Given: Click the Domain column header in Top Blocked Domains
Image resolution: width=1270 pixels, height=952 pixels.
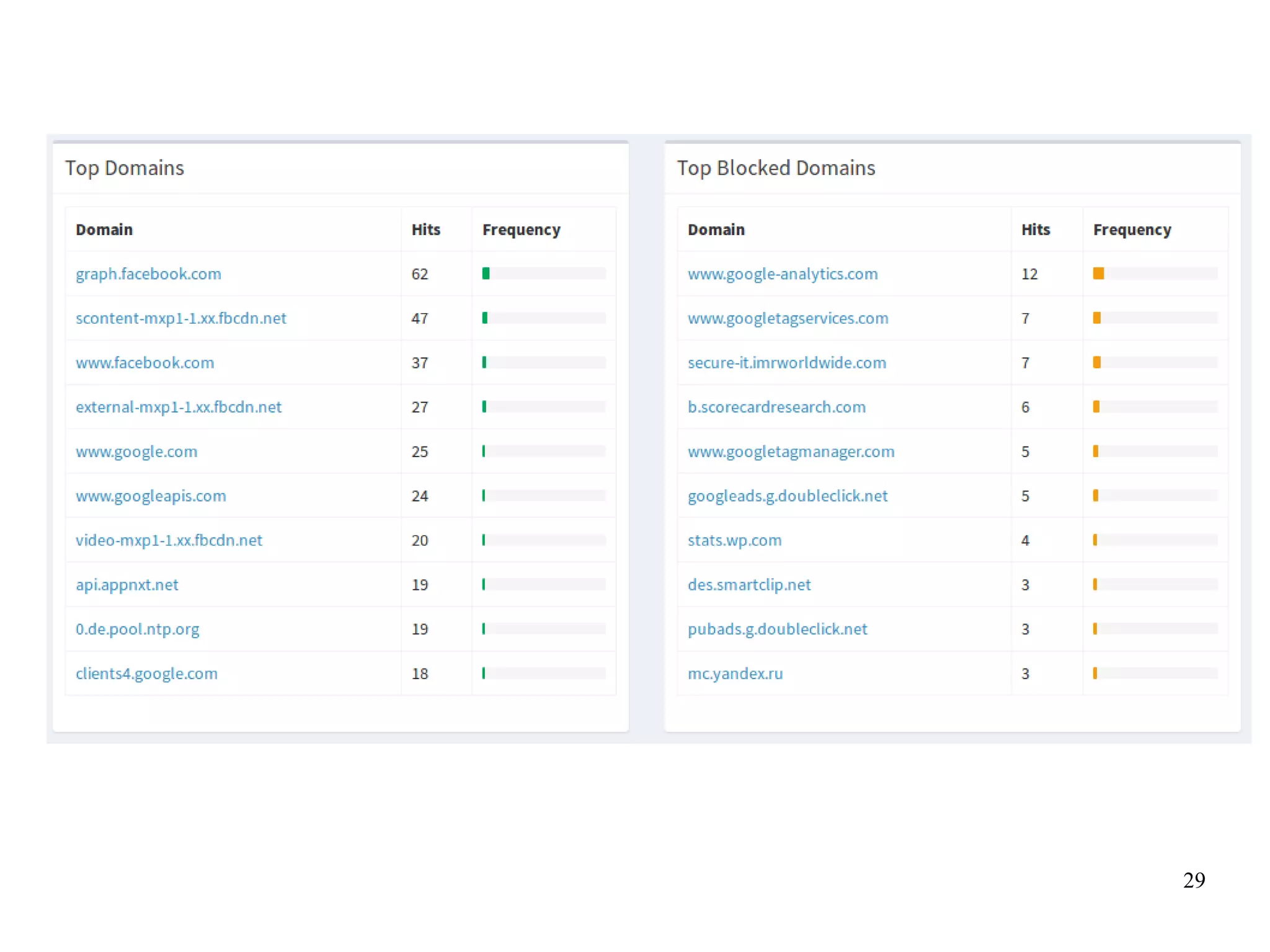Looking at the screenshot, I should tap(716, 229).
